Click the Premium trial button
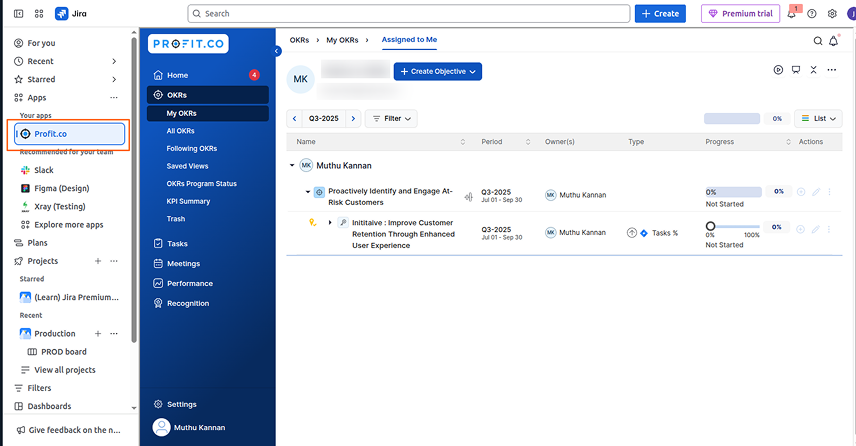856x446 pixels. (x=740, y=14)
